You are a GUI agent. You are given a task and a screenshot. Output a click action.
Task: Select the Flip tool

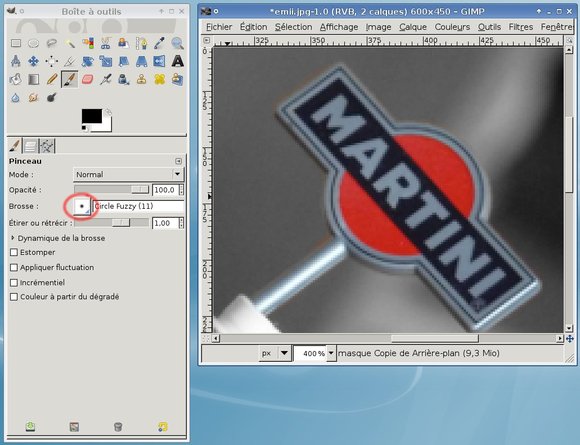159,61
